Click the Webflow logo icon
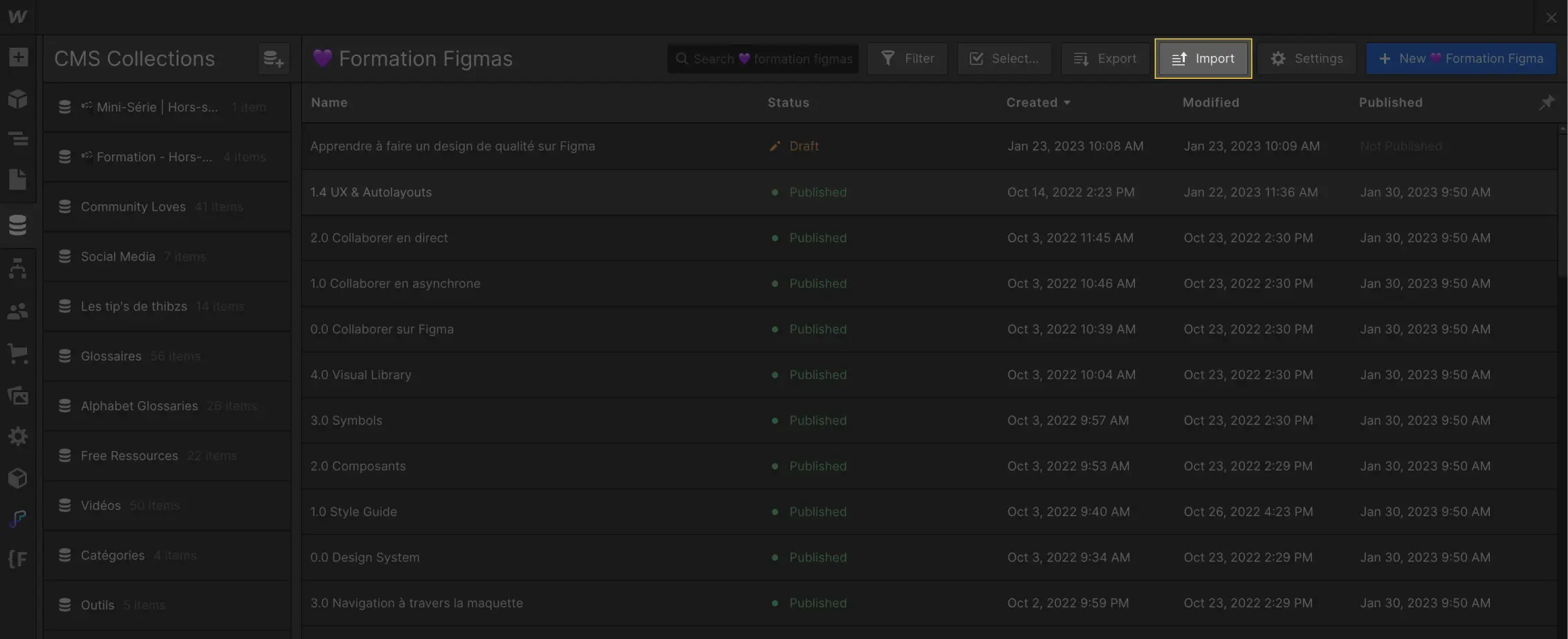1568x639 pixels. pyautogui.click(x=18, y=17)
